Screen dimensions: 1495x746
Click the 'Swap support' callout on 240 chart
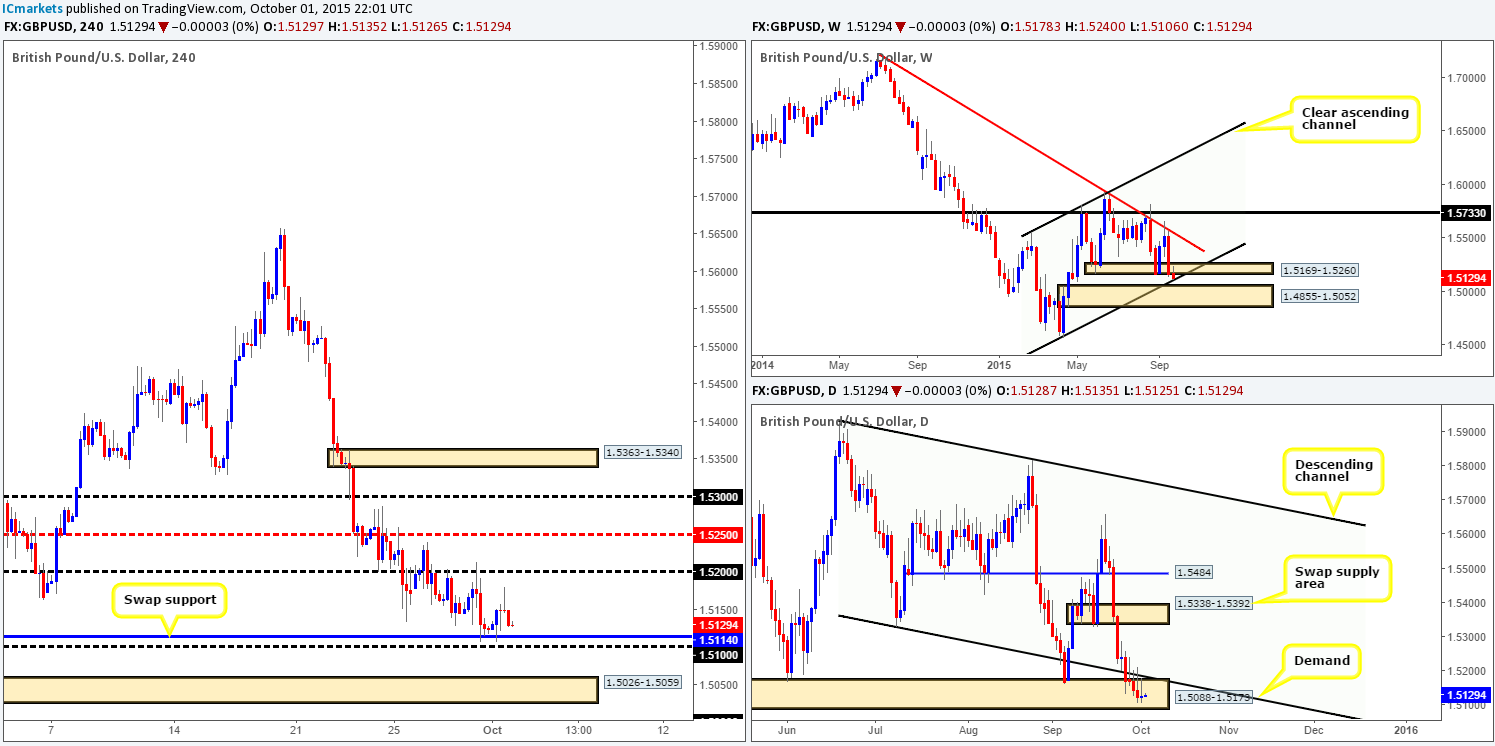tap(171, 601)
